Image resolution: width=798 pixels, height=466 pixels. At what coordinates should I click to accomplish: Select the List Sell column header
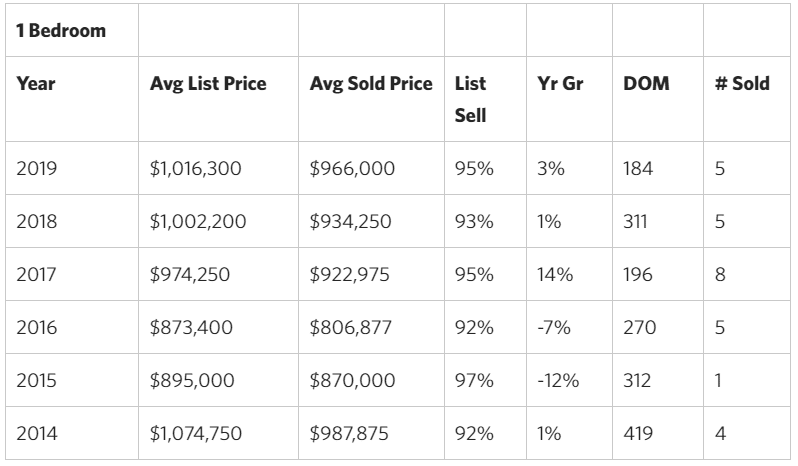click(x=470, y=99)
